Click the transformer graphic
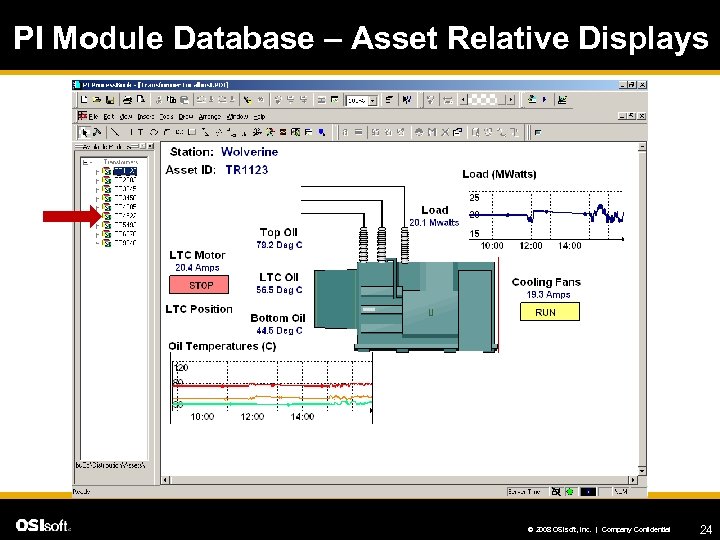 [x=405, y=306]
